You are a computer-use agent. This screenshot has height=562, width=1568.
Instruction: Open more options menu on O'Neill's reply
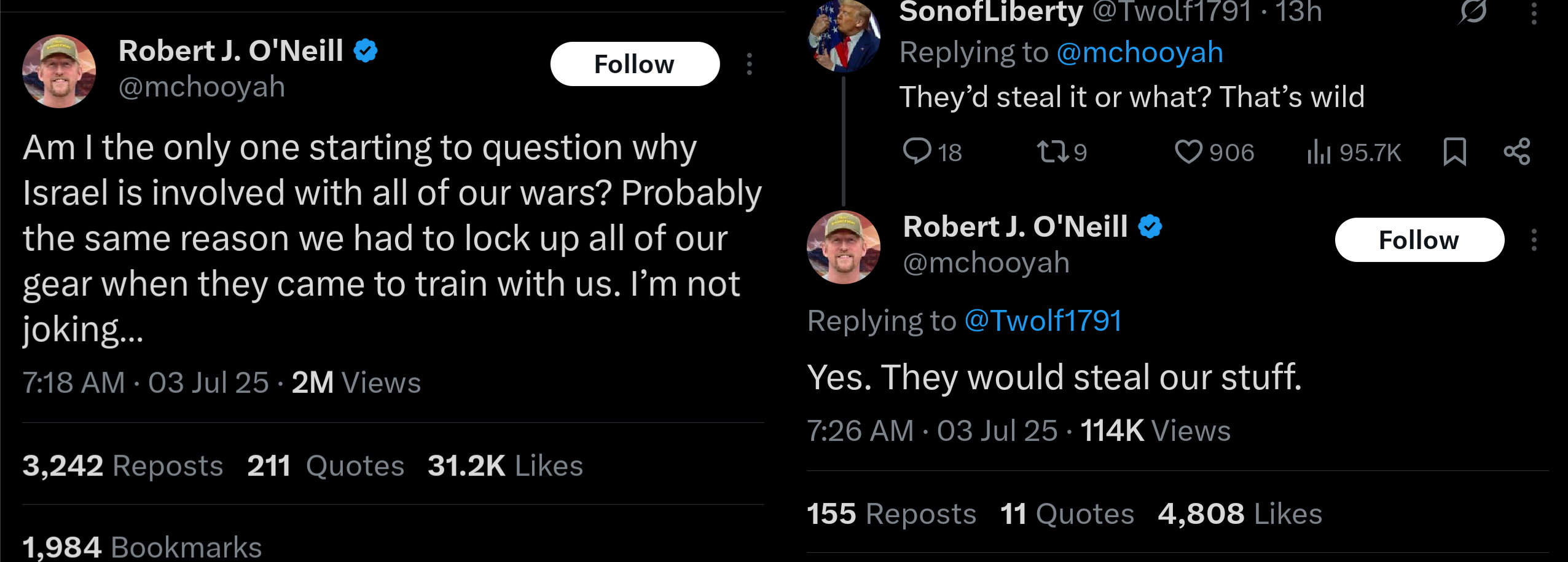1534,240
